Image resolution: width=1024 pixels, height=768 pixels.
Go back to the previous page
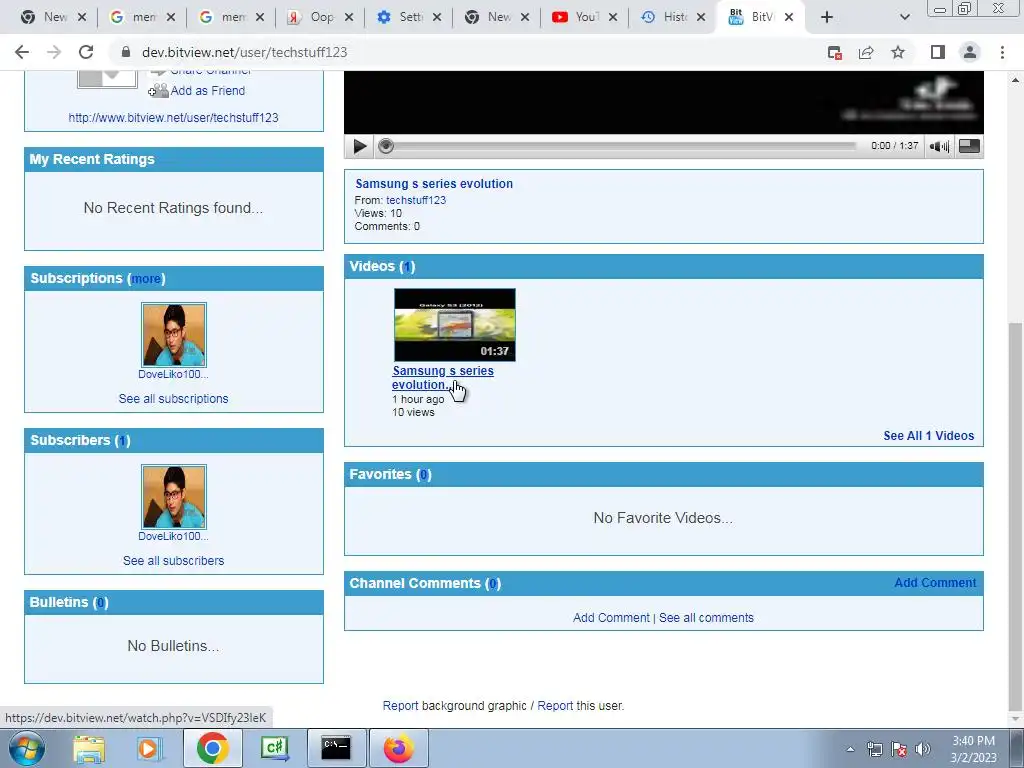click(x=22, y=52)
